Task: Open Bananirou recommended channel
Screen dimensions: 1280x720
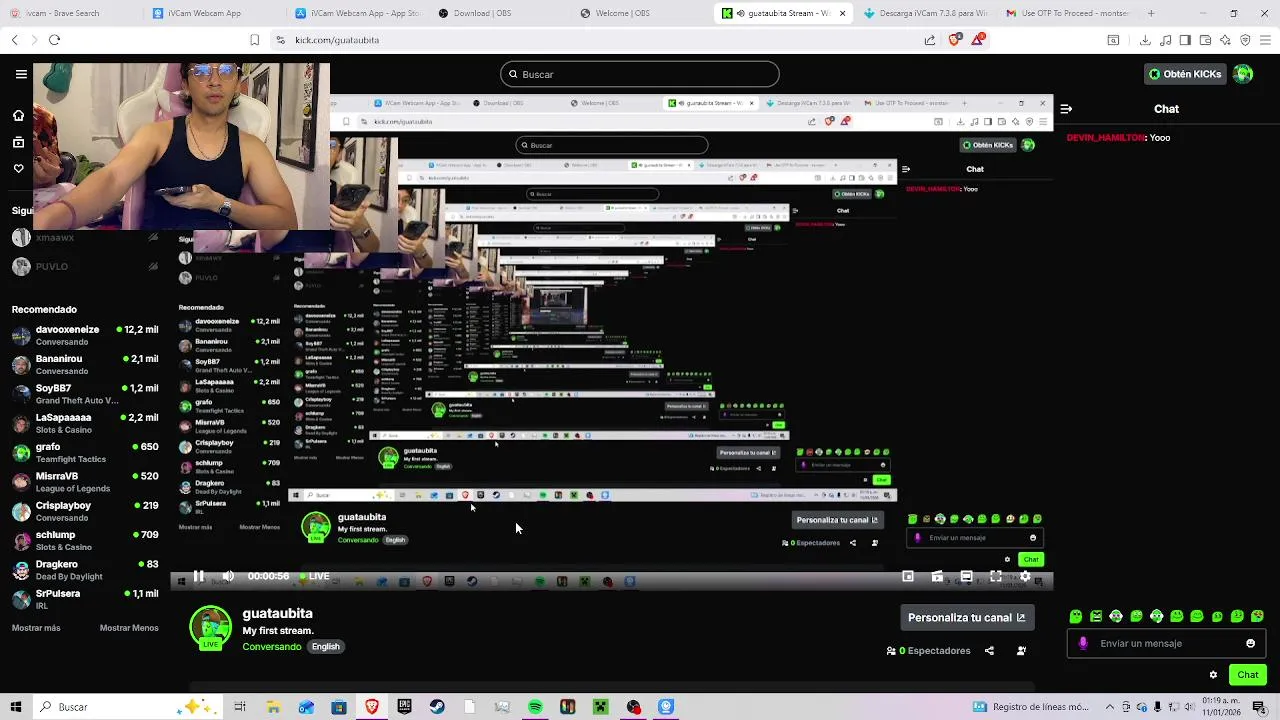Action: 85,365
